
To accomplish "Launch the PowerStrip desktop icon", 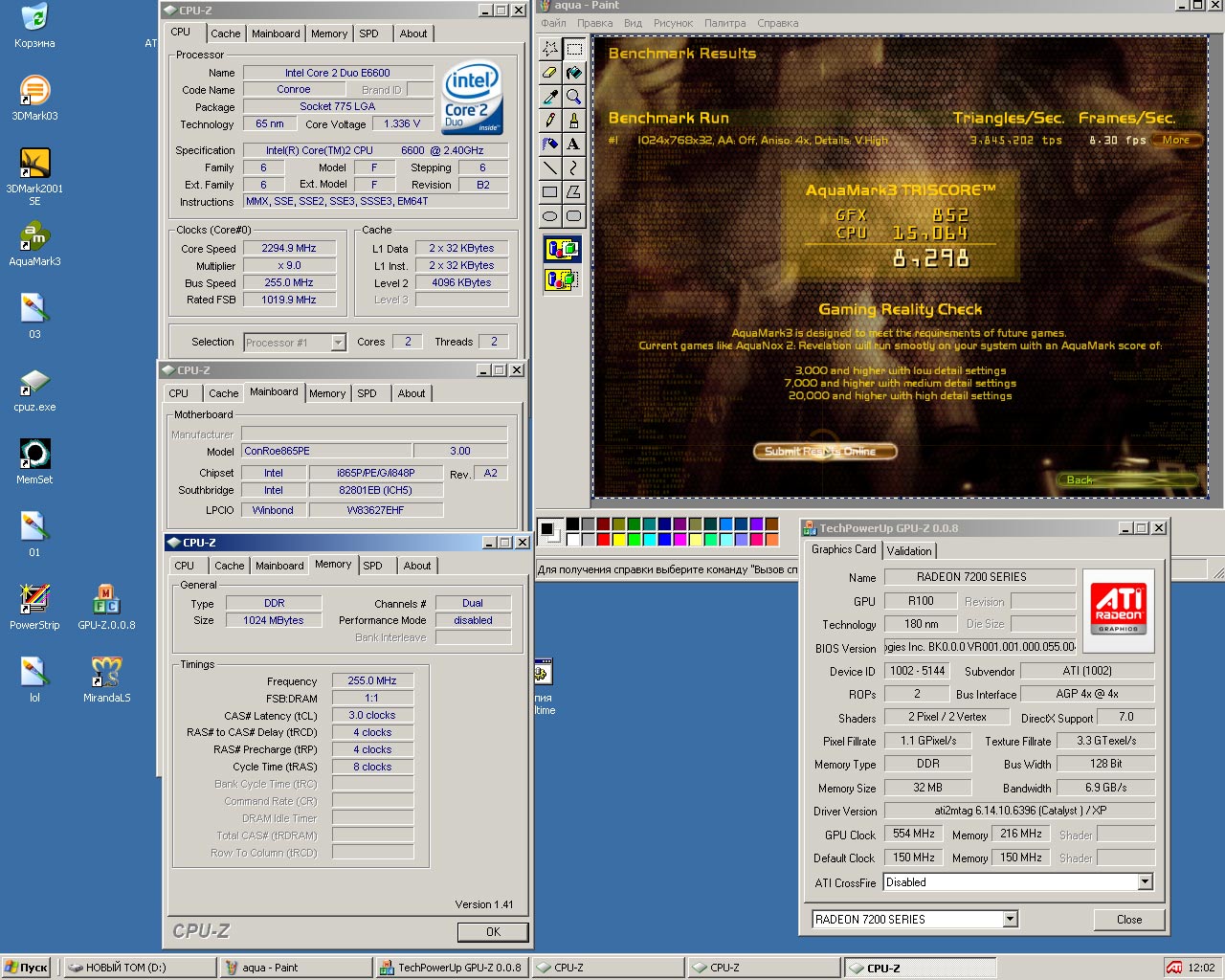I will pyautogui.click(x=34, y=608).
